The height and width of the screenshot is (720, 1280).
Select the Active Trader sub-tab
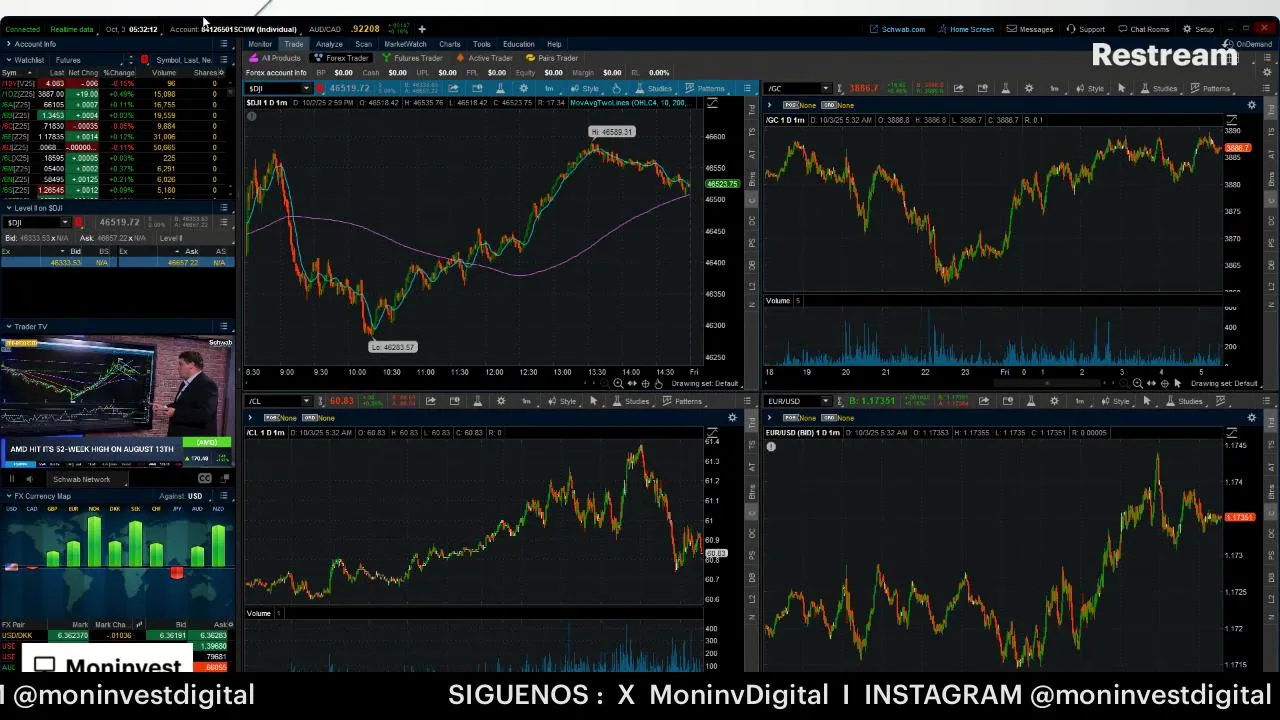click(x=485, y=58)
